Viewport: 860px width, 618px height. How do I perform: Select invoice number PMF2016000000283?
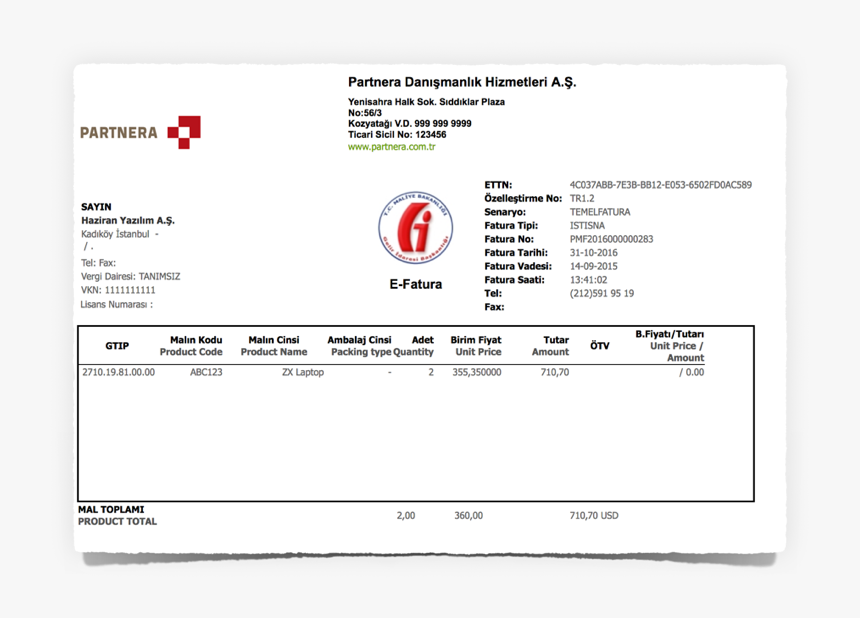pyautogui.click(x=612, y=239)
